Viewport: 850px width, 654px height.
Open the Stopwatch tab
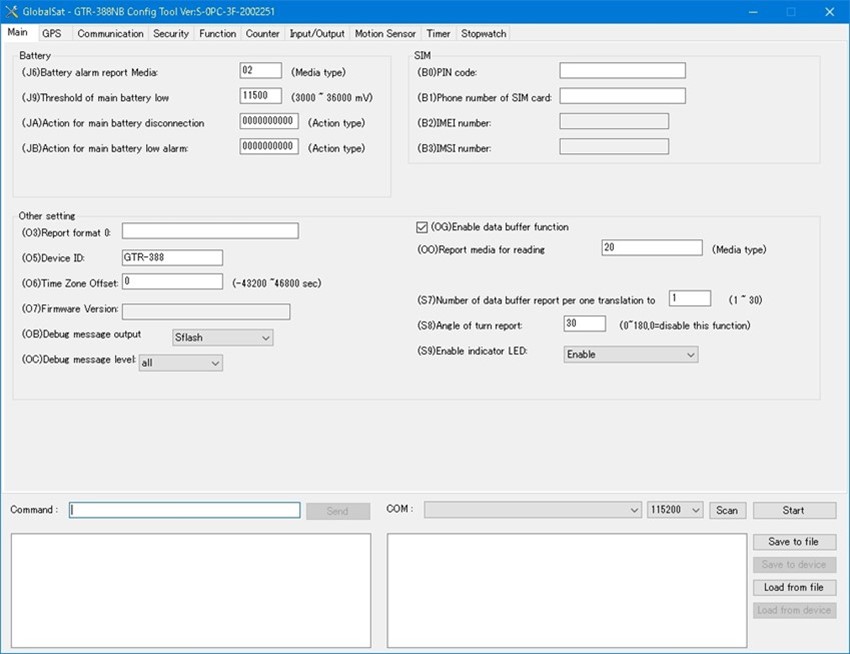tap(484, 34)
